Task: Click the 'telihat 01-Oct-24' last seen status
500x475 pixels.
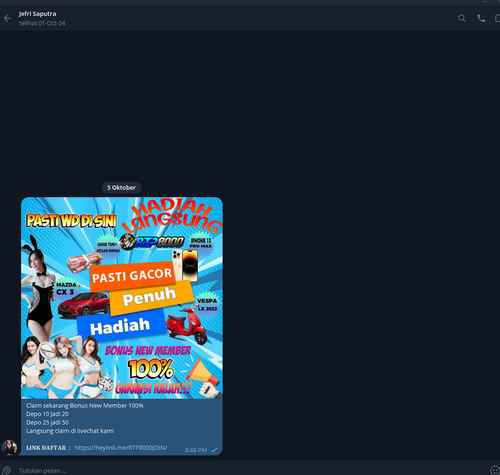Action: 42,23
